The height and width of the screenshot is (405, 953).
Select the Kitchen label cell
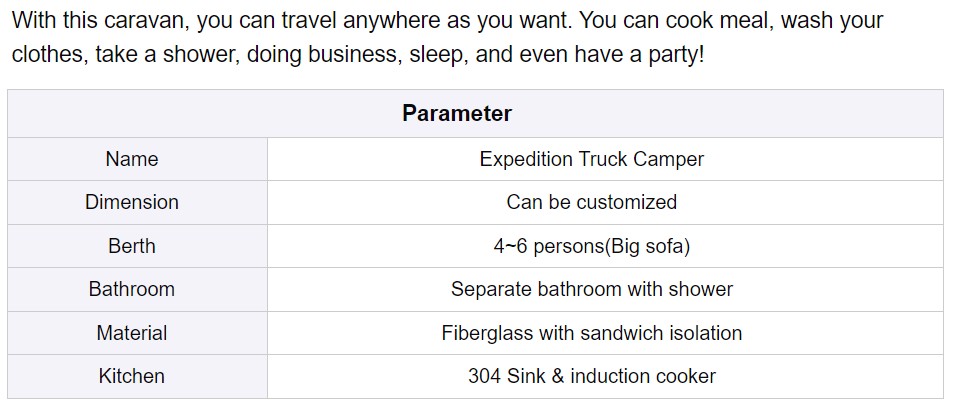[x=132, y=376]
